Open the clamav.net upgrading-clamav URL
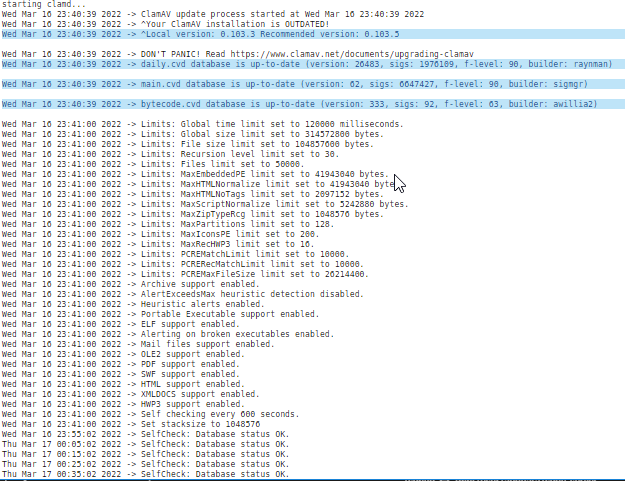 pos(352,54)
